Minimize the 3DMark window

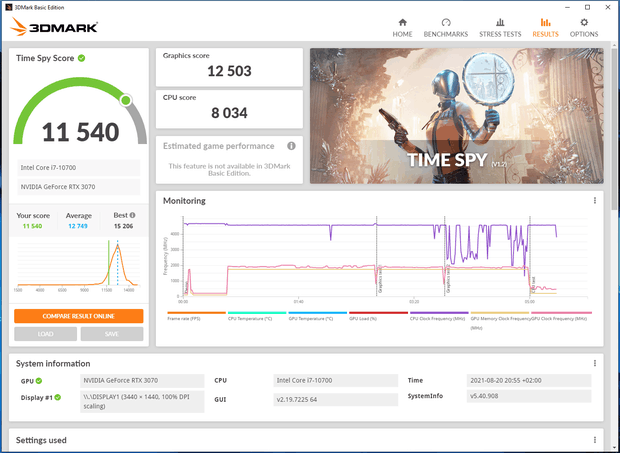coord(567,7)
